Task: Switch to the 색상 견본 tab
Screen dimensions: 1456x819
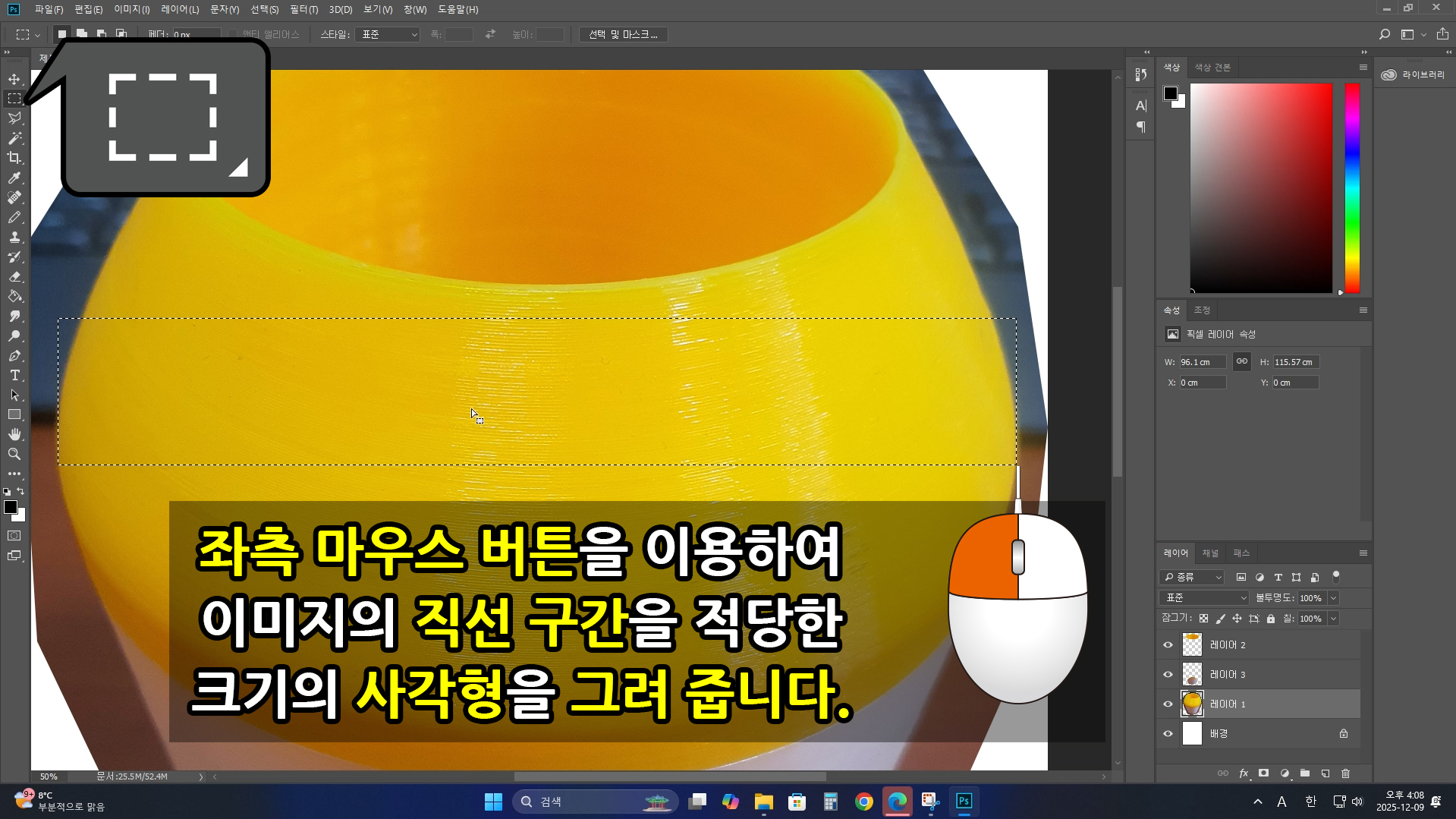Action: [1212, 67]
